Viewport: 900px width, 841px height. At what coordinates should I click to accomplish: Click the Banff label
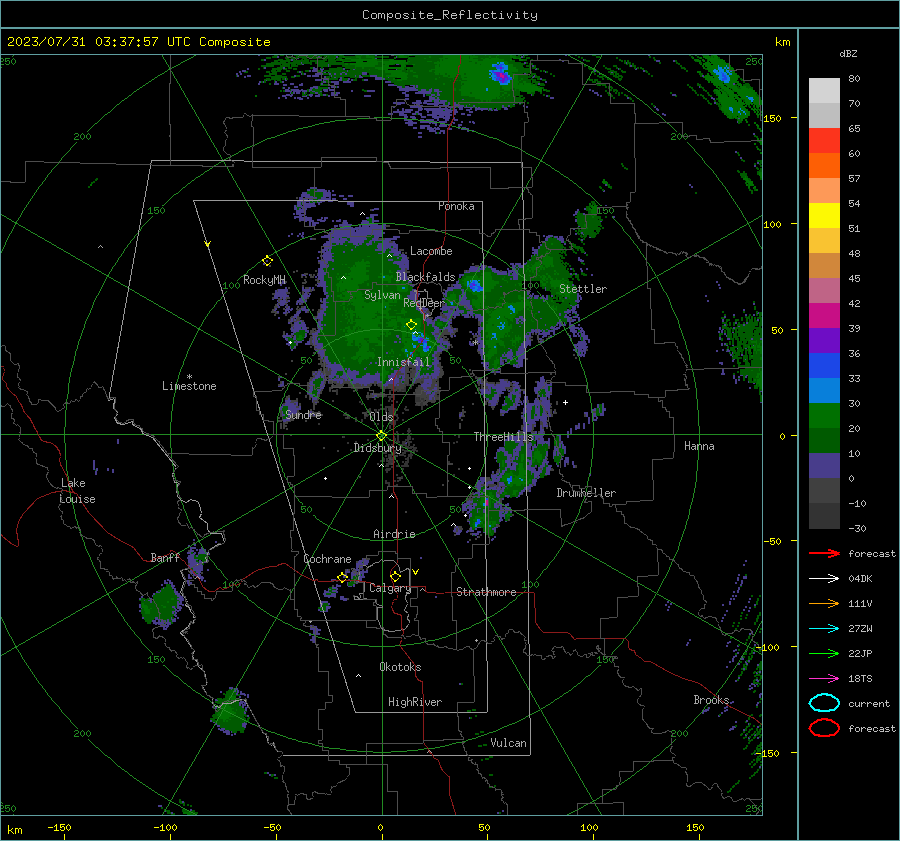tap(165, 558)
